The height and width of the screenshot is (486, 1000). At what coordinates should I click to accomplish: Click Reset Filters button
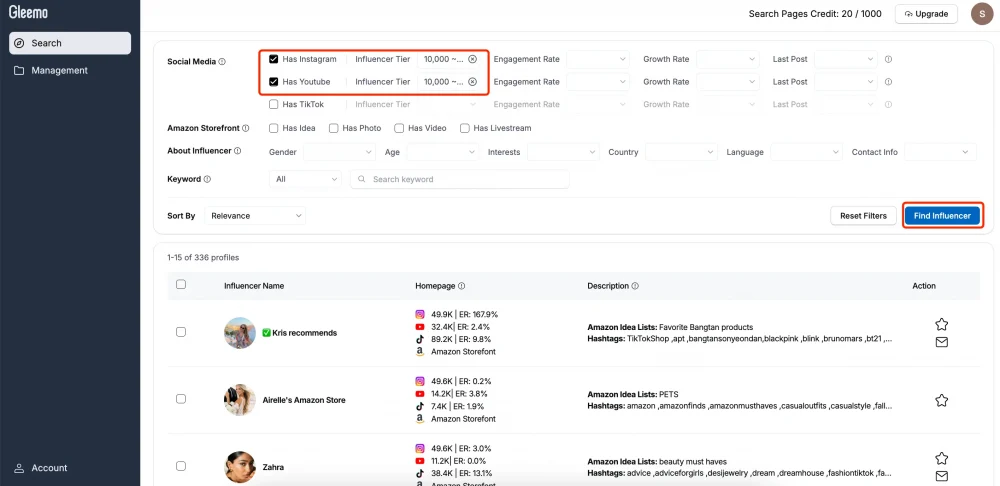[x=863, y=216]
